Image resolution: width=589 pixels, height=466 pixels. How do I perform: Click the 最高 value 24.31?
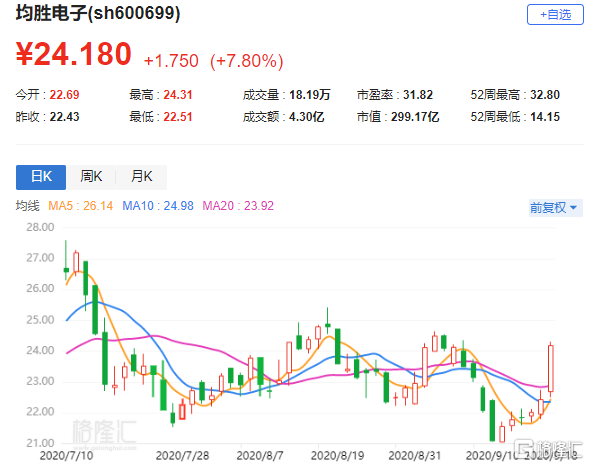(x=178, y=95)
